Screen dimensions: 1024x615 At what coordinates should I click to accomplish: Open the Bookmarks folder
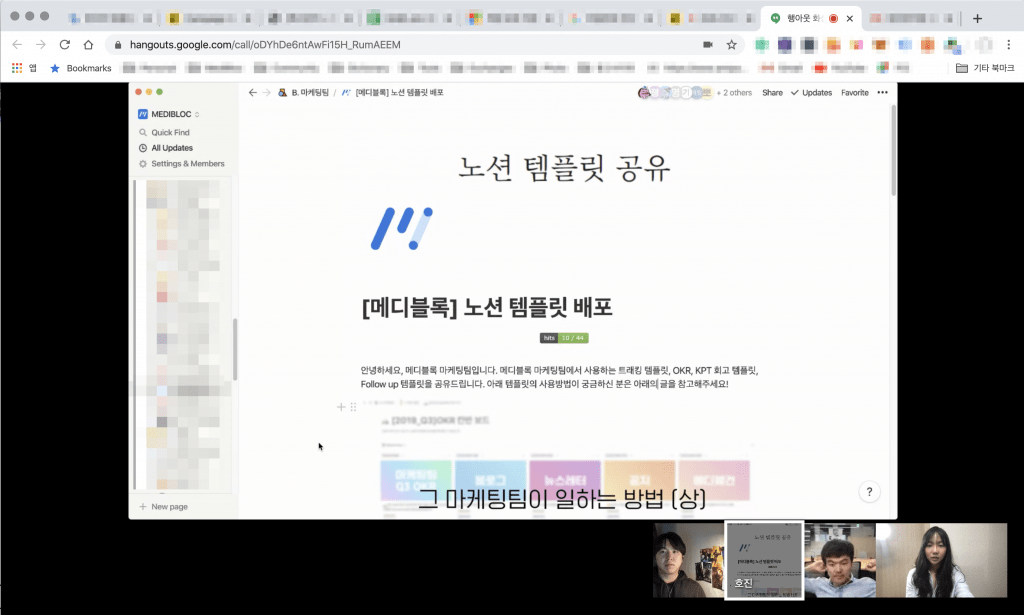(x=81, y=68)
